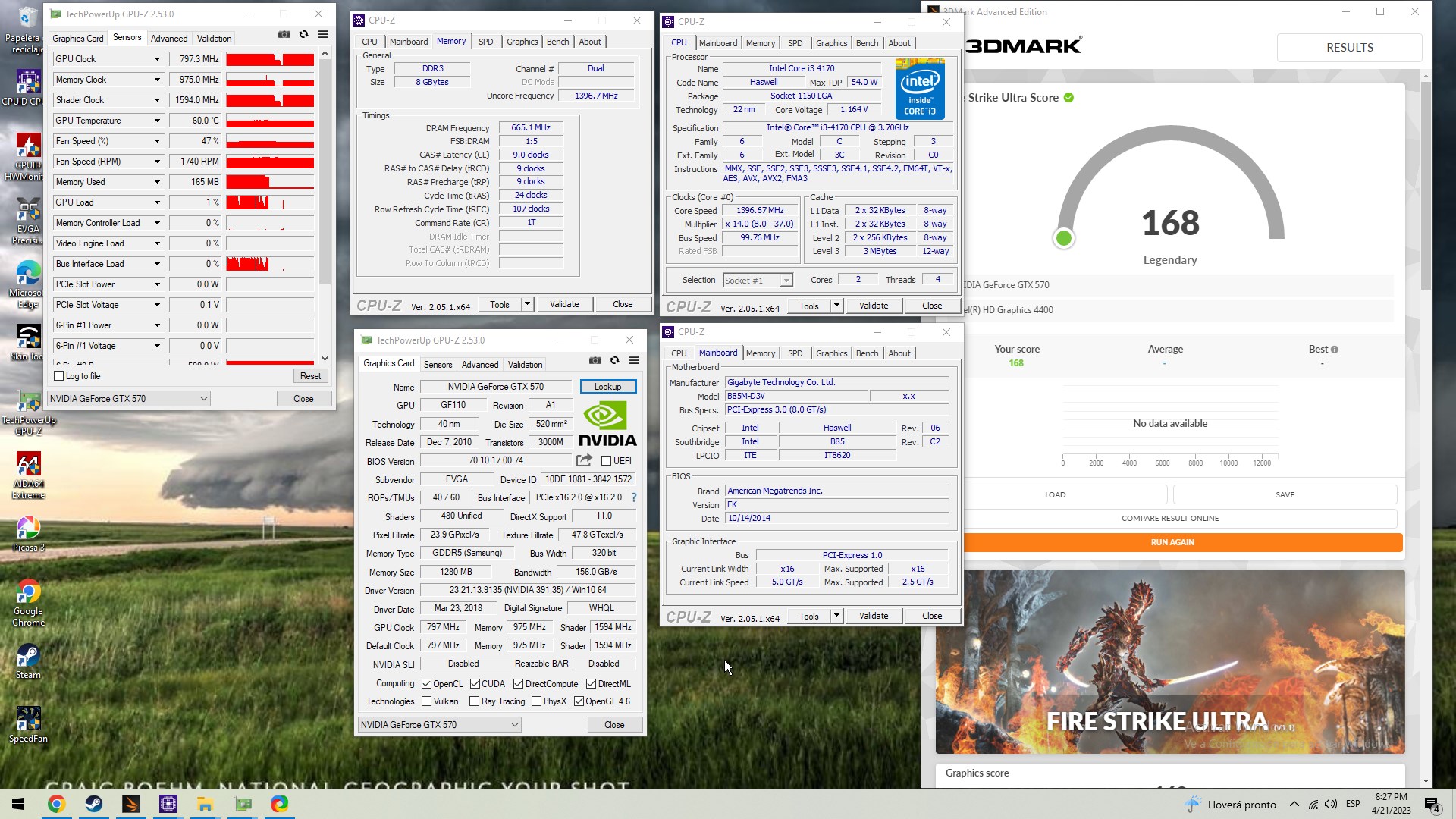The width and height of the screenshot is (1456, 819).
Task: Click the SAVE button in 3DMark
Action: pyautogui.click(x=1285, y=494)
